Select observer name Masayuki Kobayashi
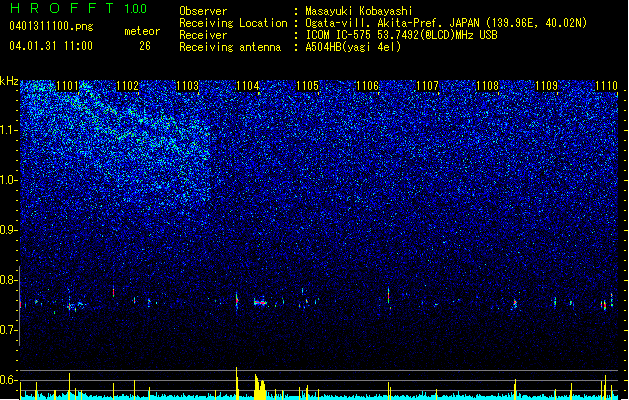Viewport: 629px width, 400px height. (x=359, y=11)
